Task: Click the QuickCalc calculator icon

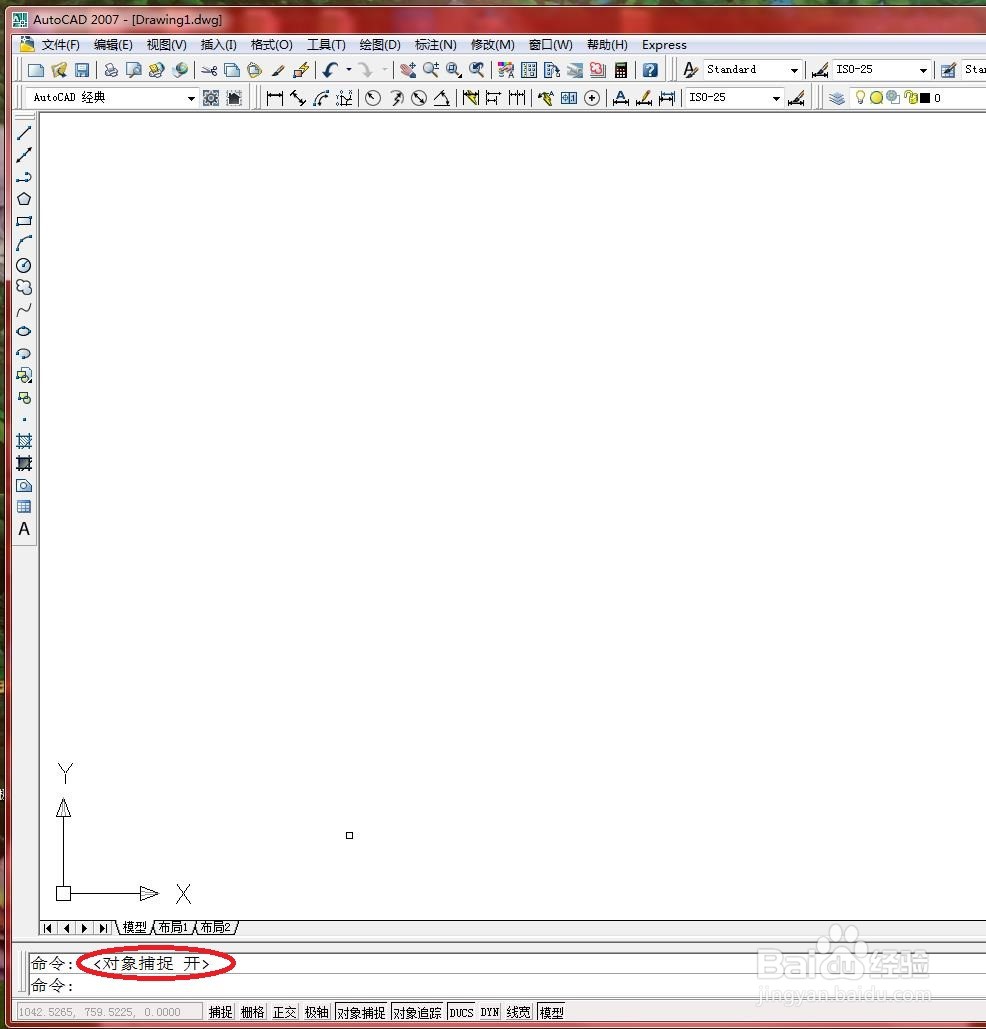Action: tap(621, 70)
